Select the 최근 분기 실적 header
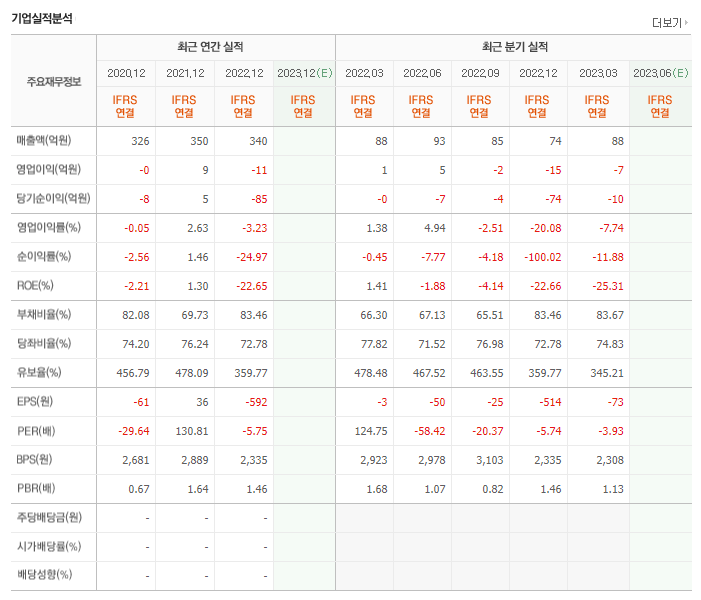The width and height of the screenshot is (701, 600). (x=515, y=47)
